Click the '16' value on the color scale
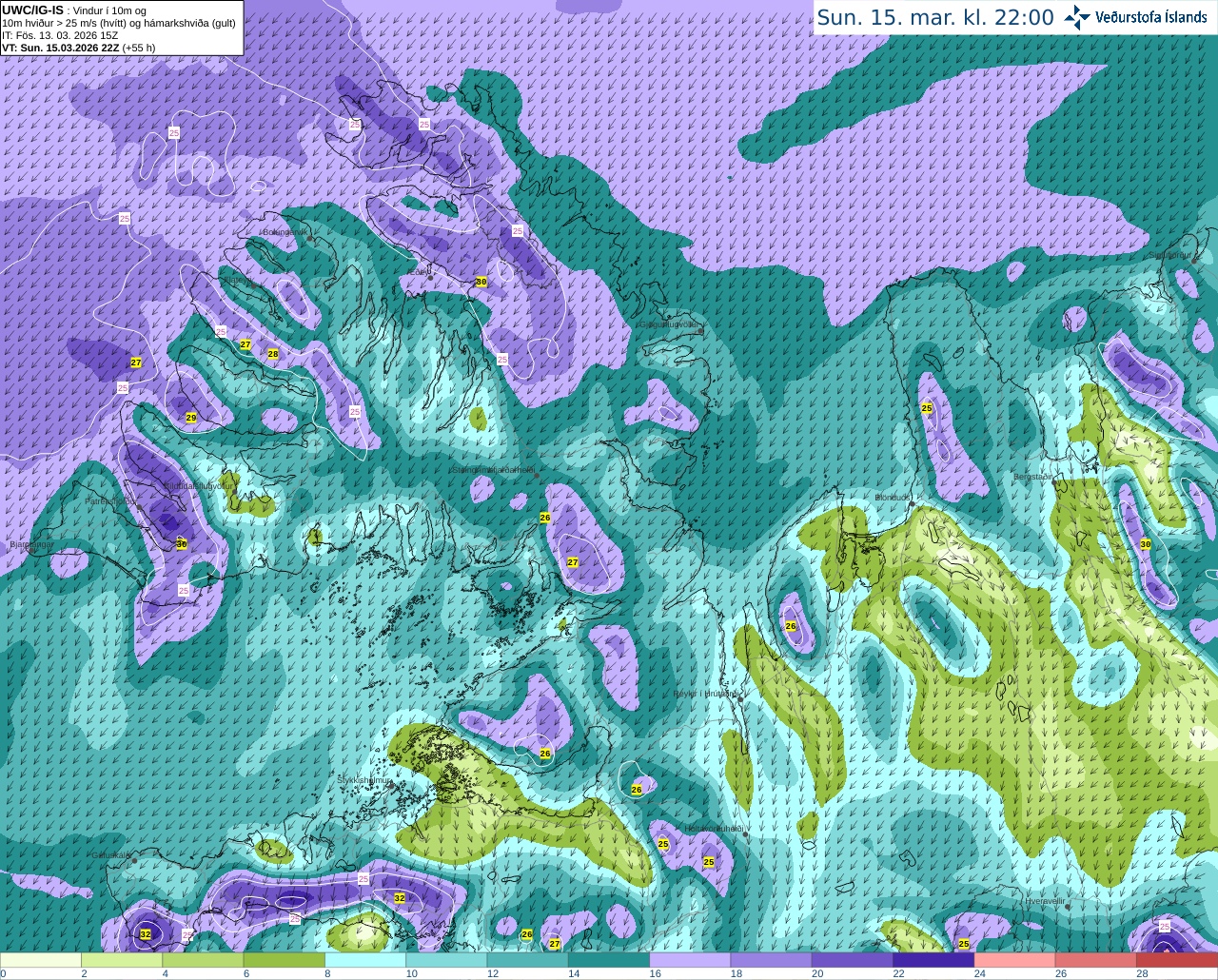 655,973
